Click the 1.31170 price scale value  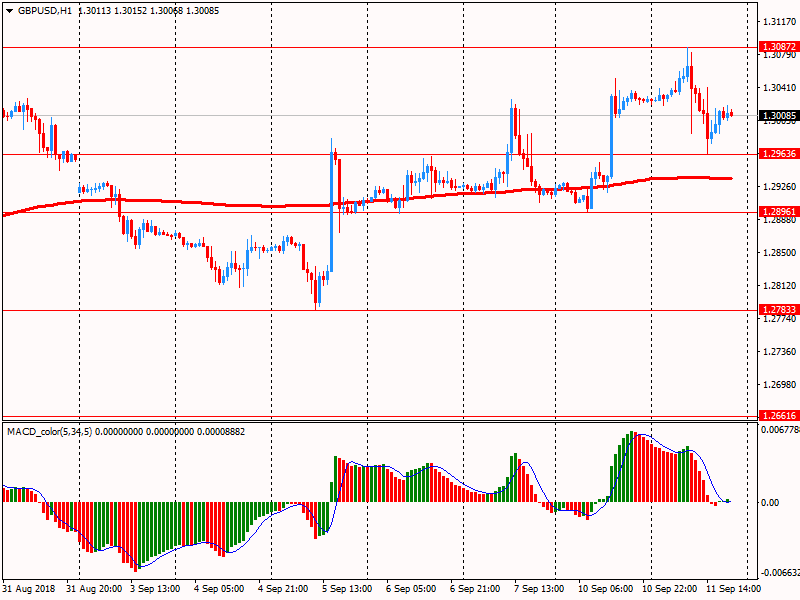click(780, 21)
